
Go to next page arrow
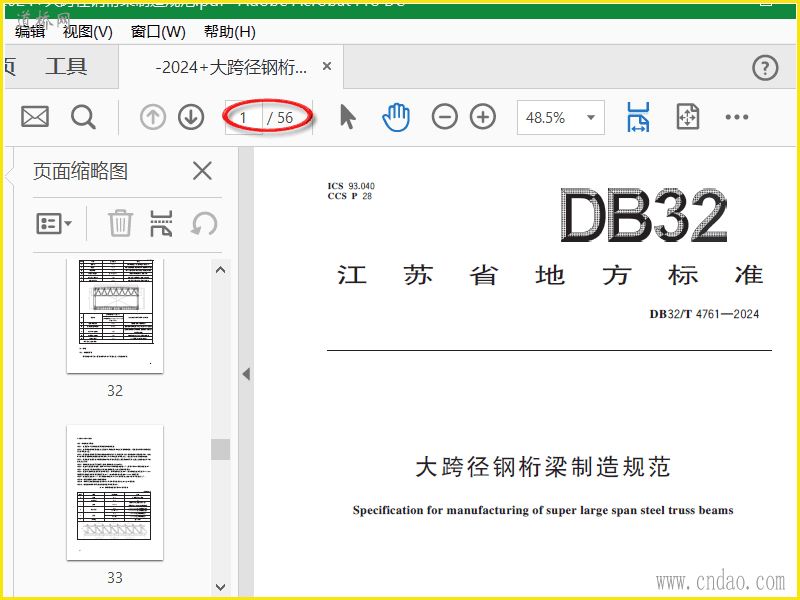[x=191, y=117]
